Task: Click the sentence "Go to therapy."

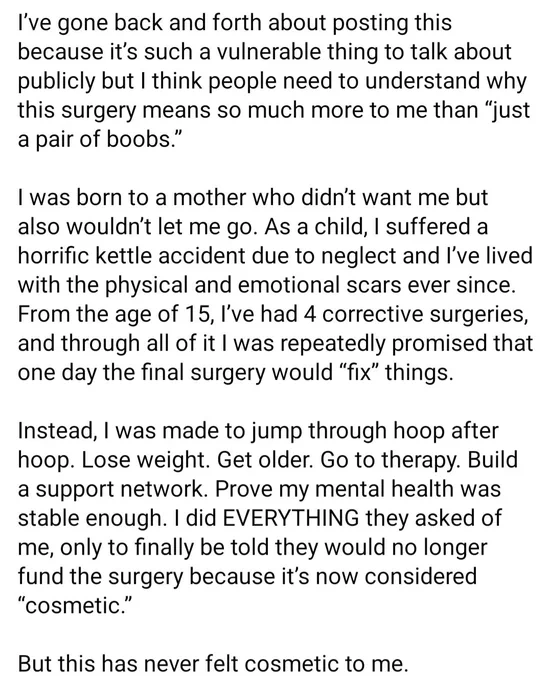Action: pos(391,460)
